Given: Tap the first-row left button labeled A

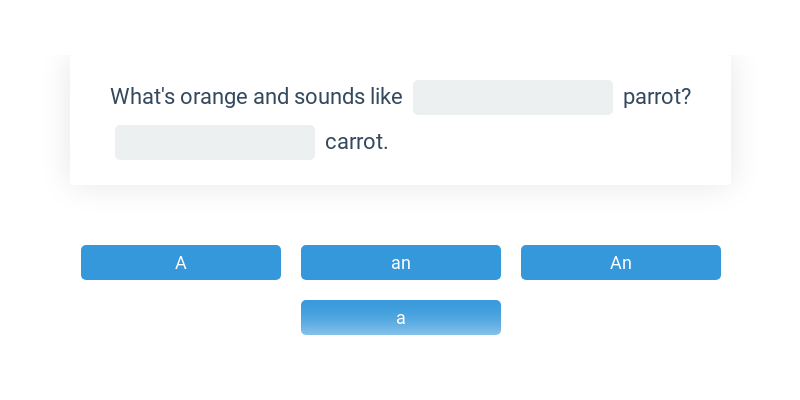Looking at the screenshot, I should [181, 262].
